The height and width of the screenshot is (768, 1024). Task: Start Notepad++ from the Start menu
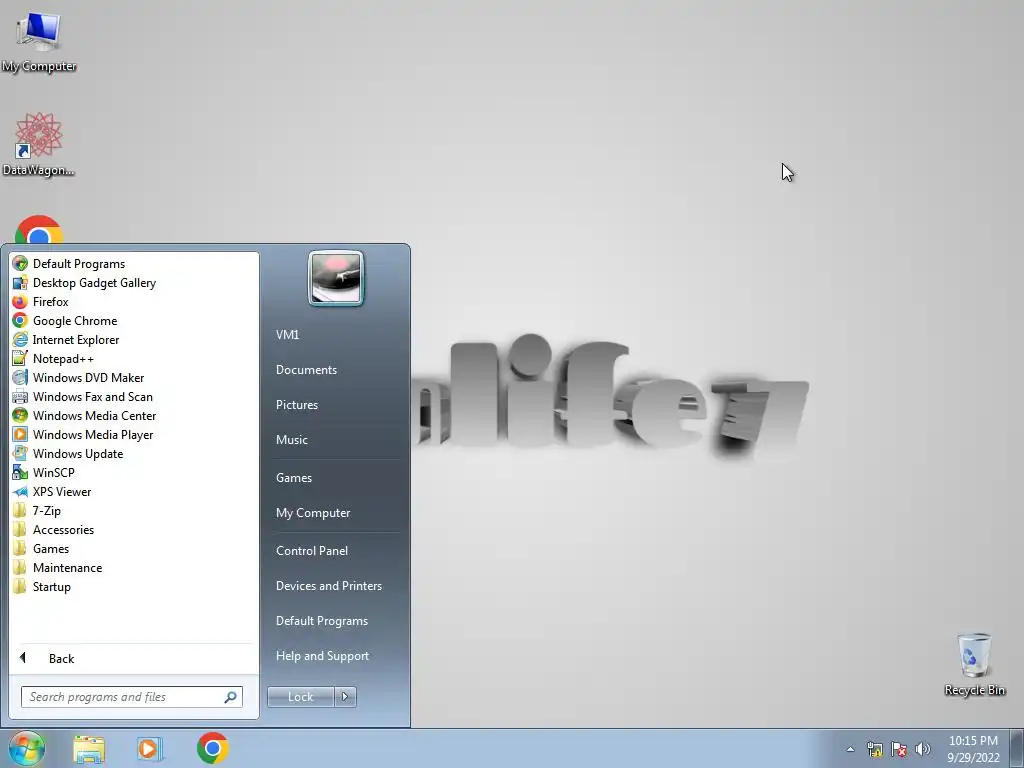(53, 359)
